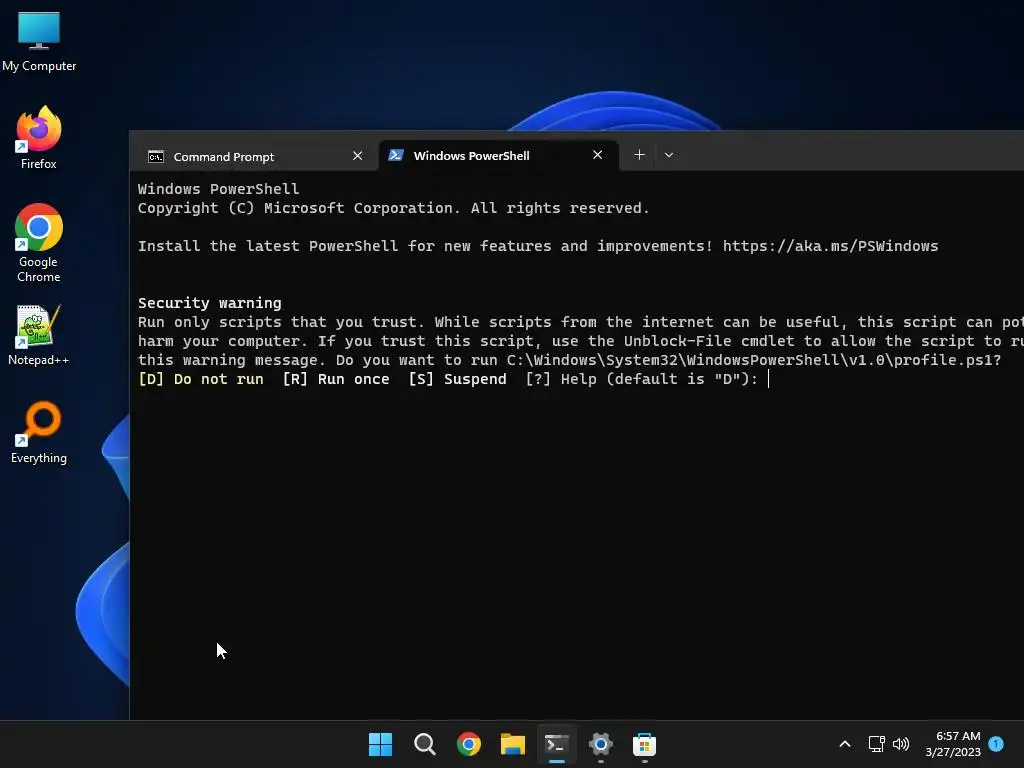Screen dimensions: 1024x768
Task: Click the volume speaker tray icon
Action: coord(901,744)
